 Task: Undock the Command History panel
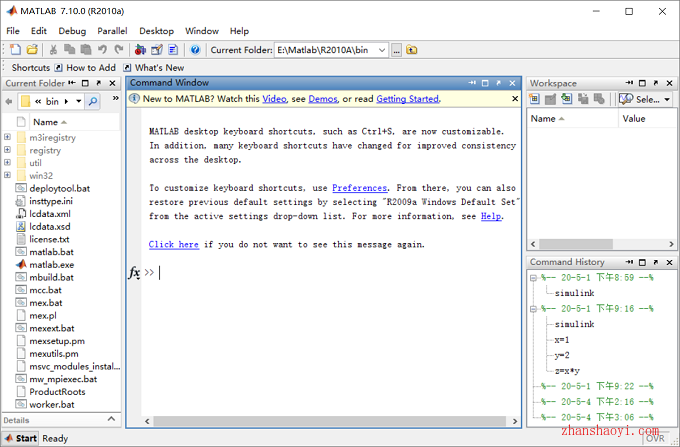coord(656,262)
